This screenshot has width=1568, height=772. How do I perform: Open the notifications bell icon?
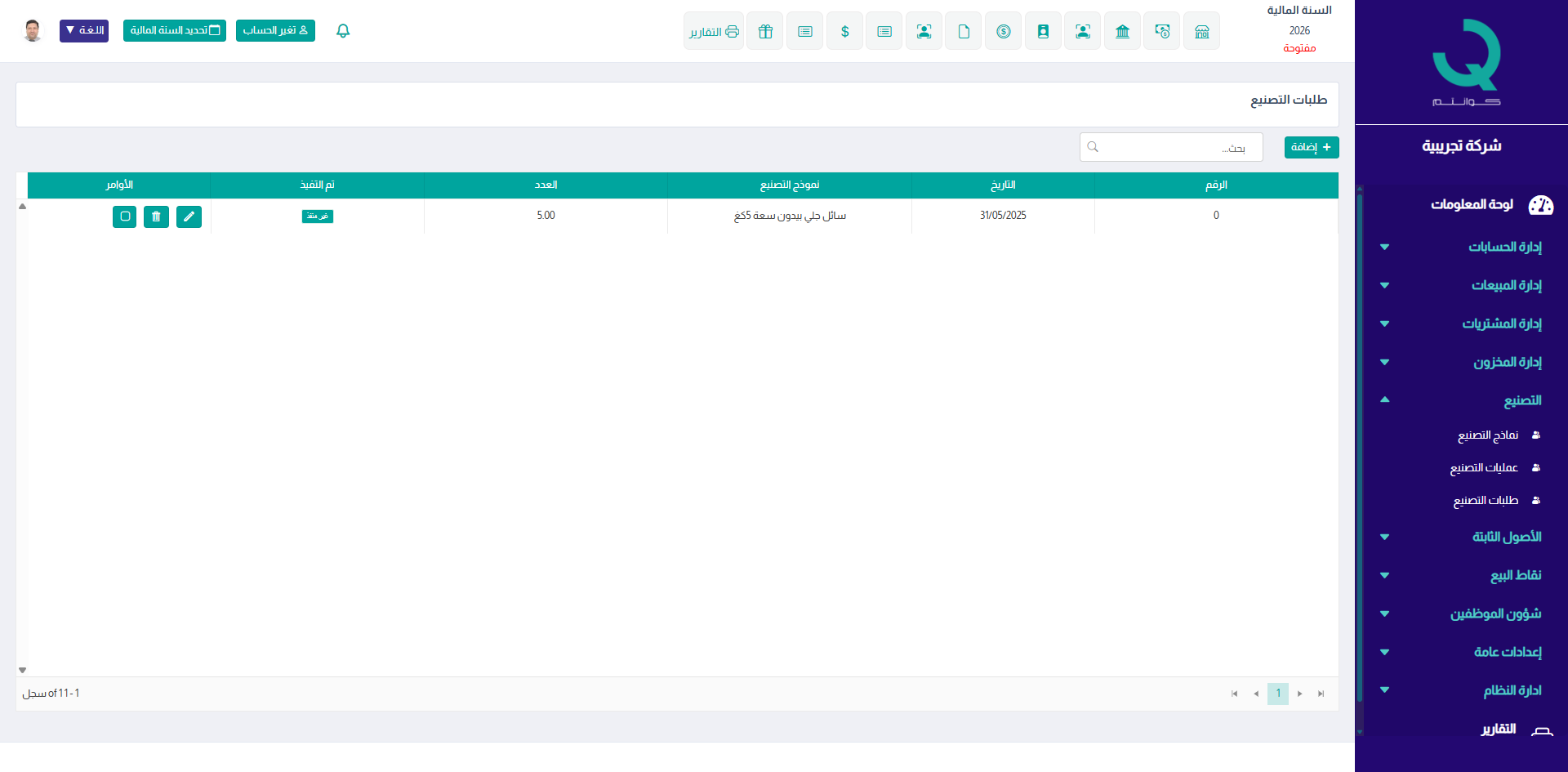tap(343, 31)
